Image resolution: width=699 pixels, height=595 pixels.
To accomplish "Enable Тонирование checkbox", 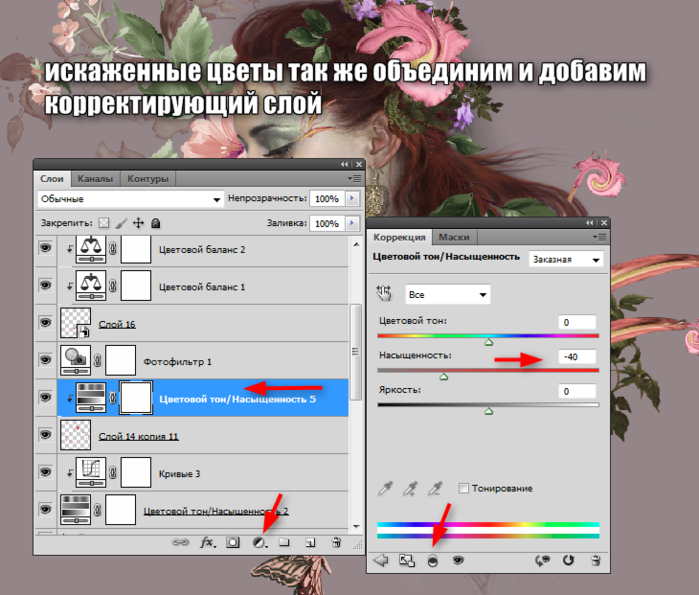I will pyautogui.click(x=464, y=488).
